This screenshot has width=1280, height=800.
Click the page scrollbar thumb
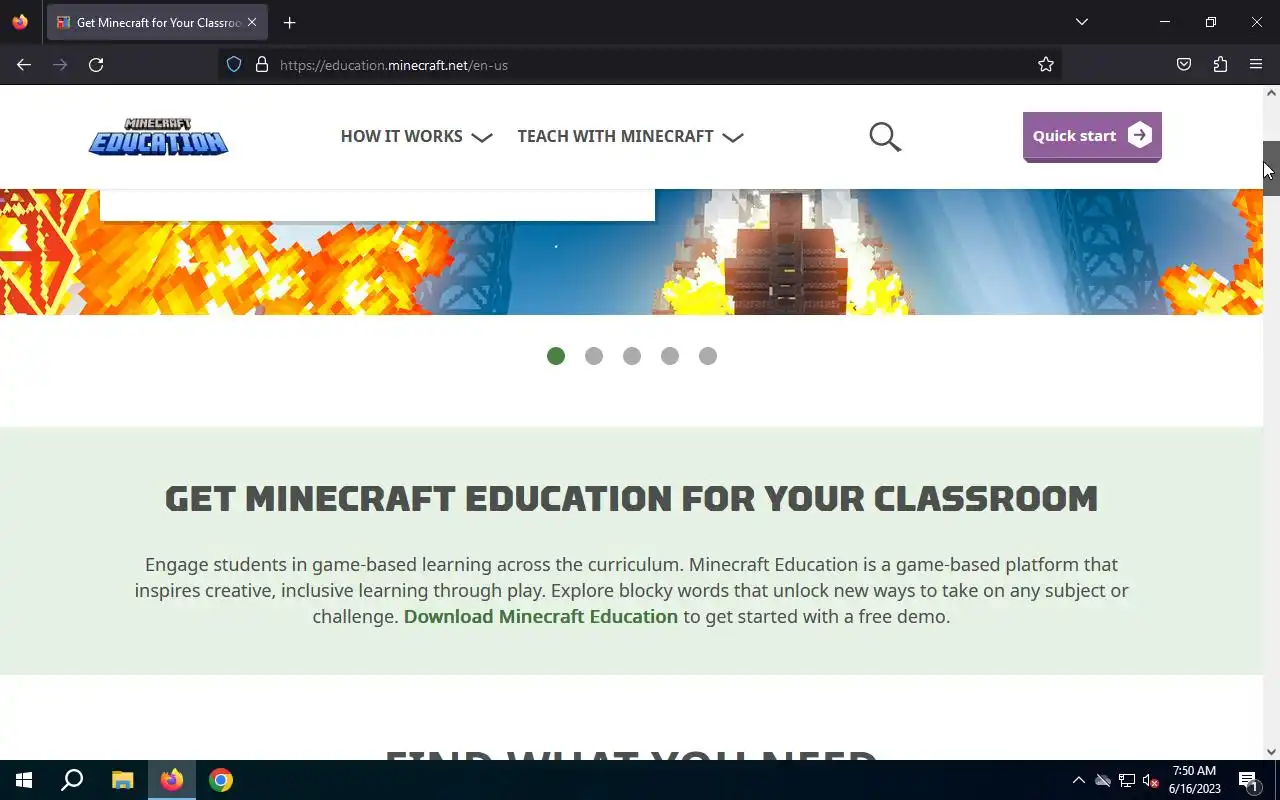tap(1271, 168)
